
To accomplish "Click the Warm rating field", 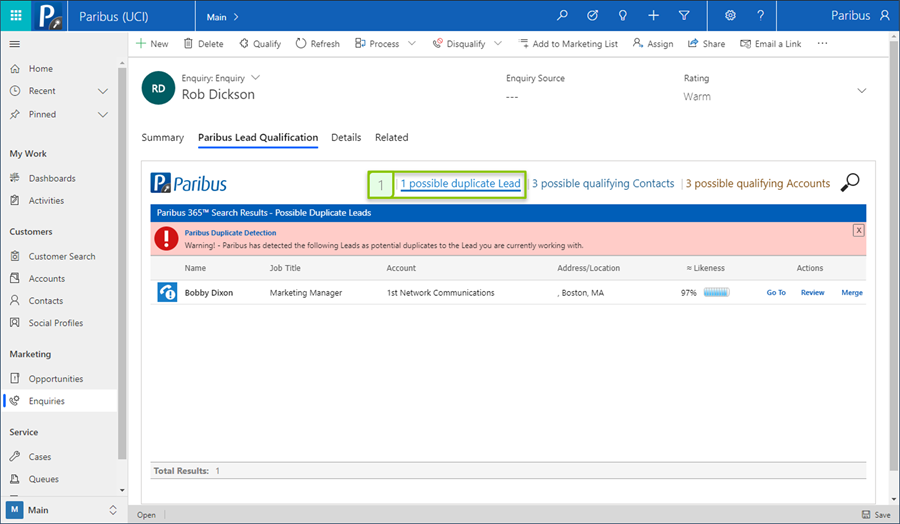I will tap(697, 96).
